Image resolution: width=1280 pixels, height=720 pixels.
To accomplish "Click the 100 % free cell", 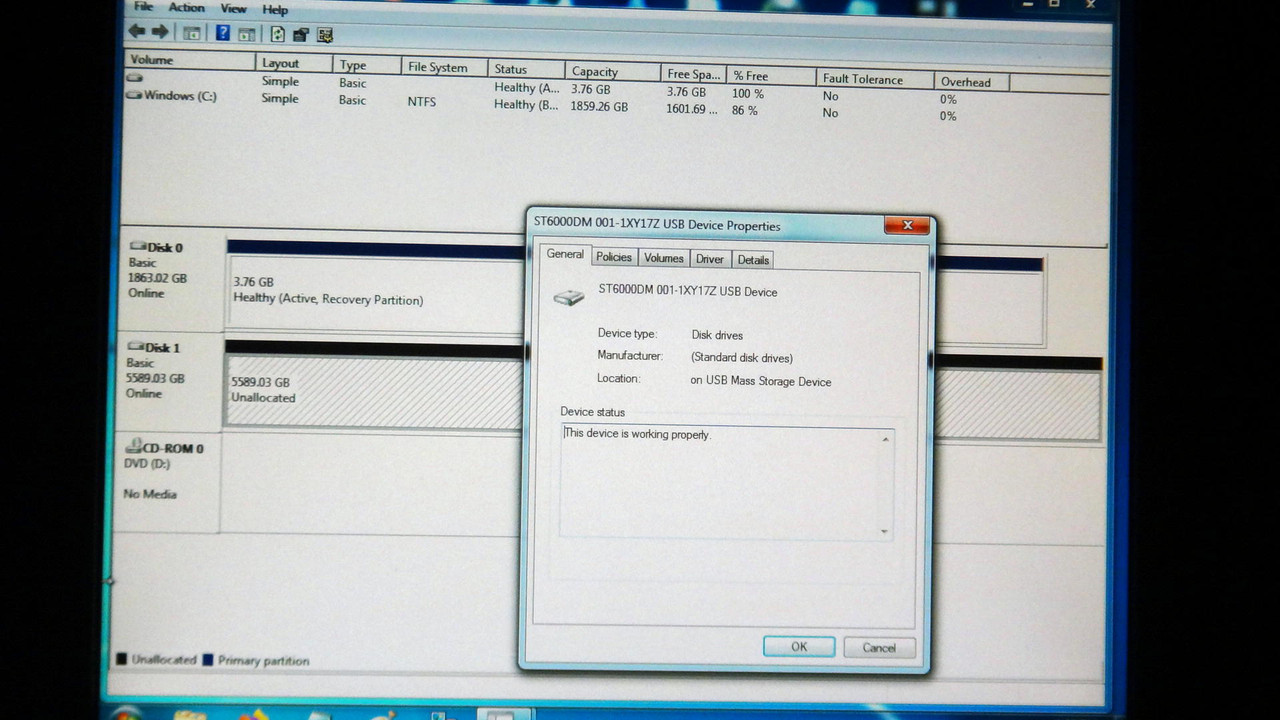I will click(x=747, y=93).
